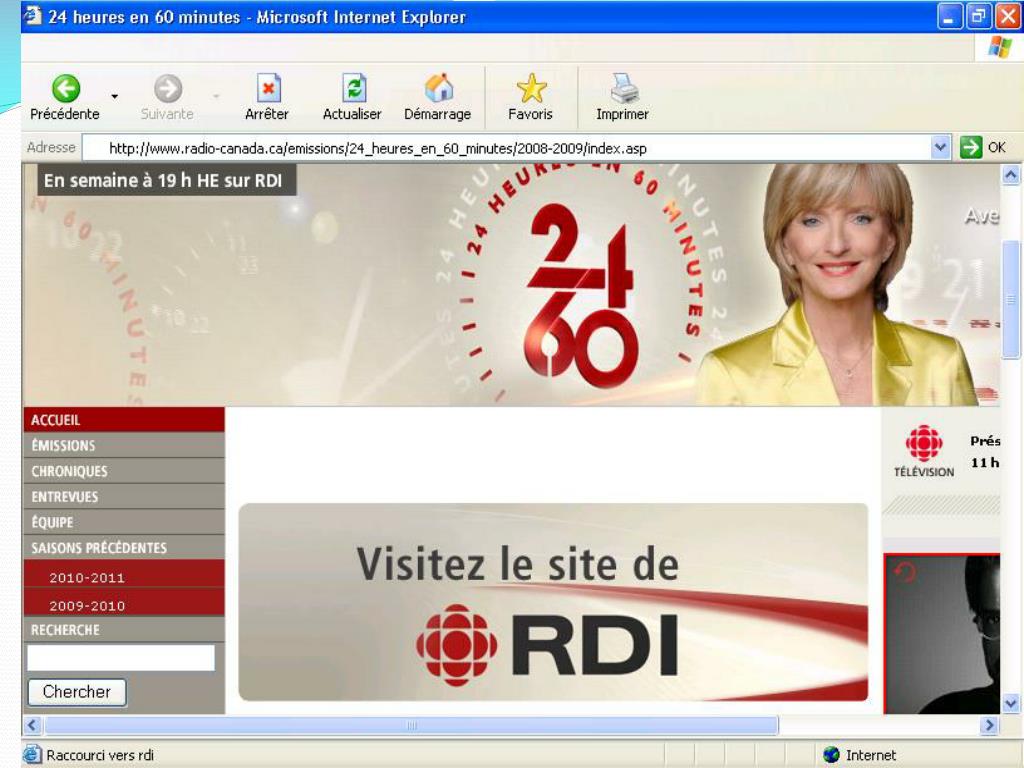1024x768 pixels.
Task: Open the ACCUEIL menu item
Action: [x=124, y=419]
